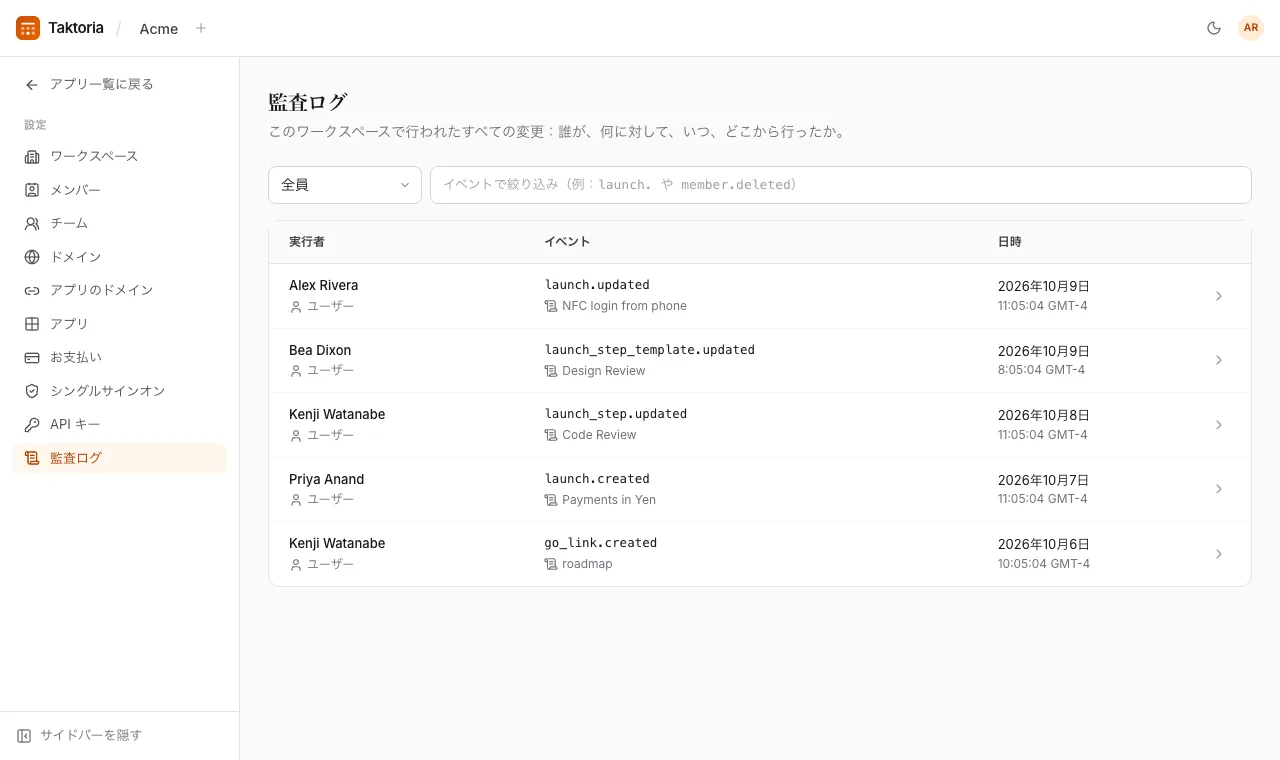Focus the event filter input field
The width and height of the screenshot is (1280, 760).
tap(841, 185)
